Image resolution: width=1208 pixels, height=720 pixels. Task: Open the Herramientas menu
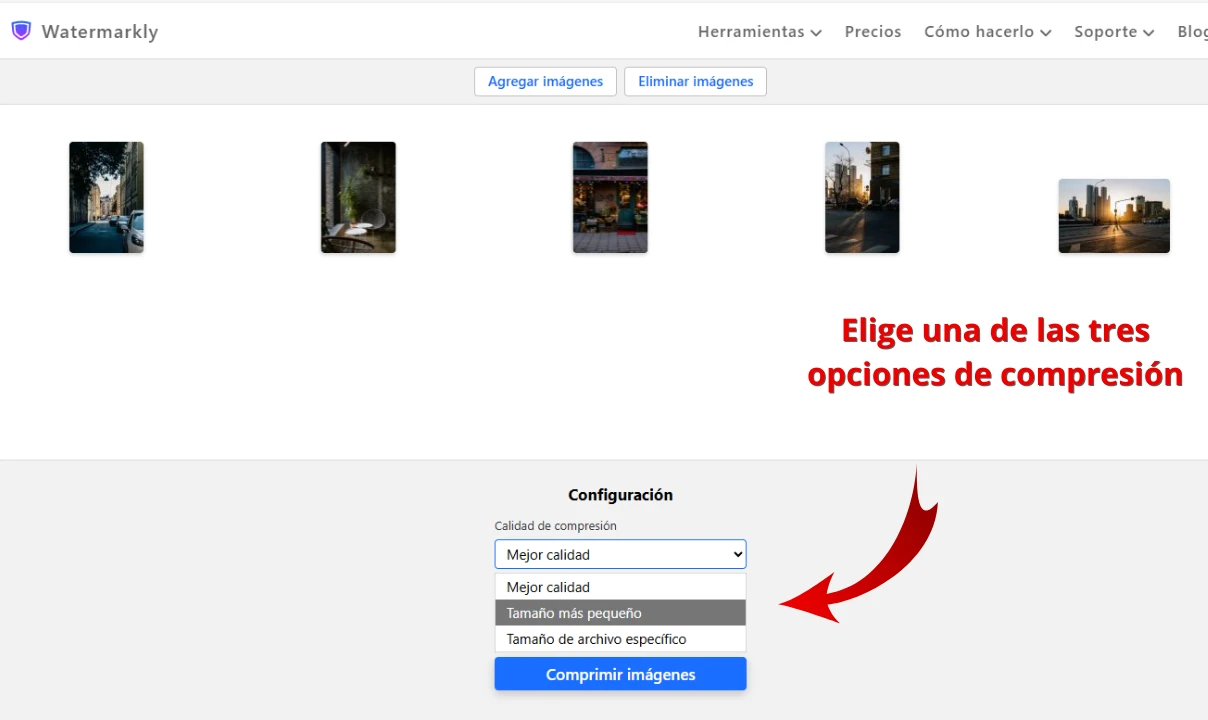(758, 32)
